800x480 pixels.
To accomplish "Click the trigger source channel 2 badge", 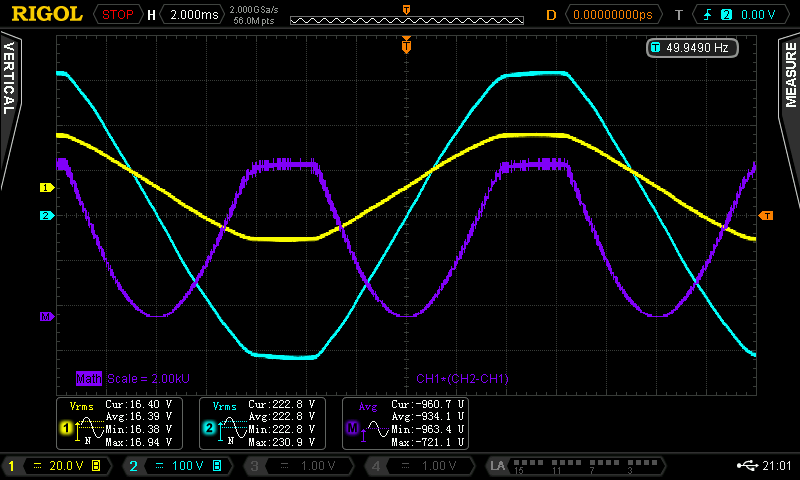I will 726,15.
